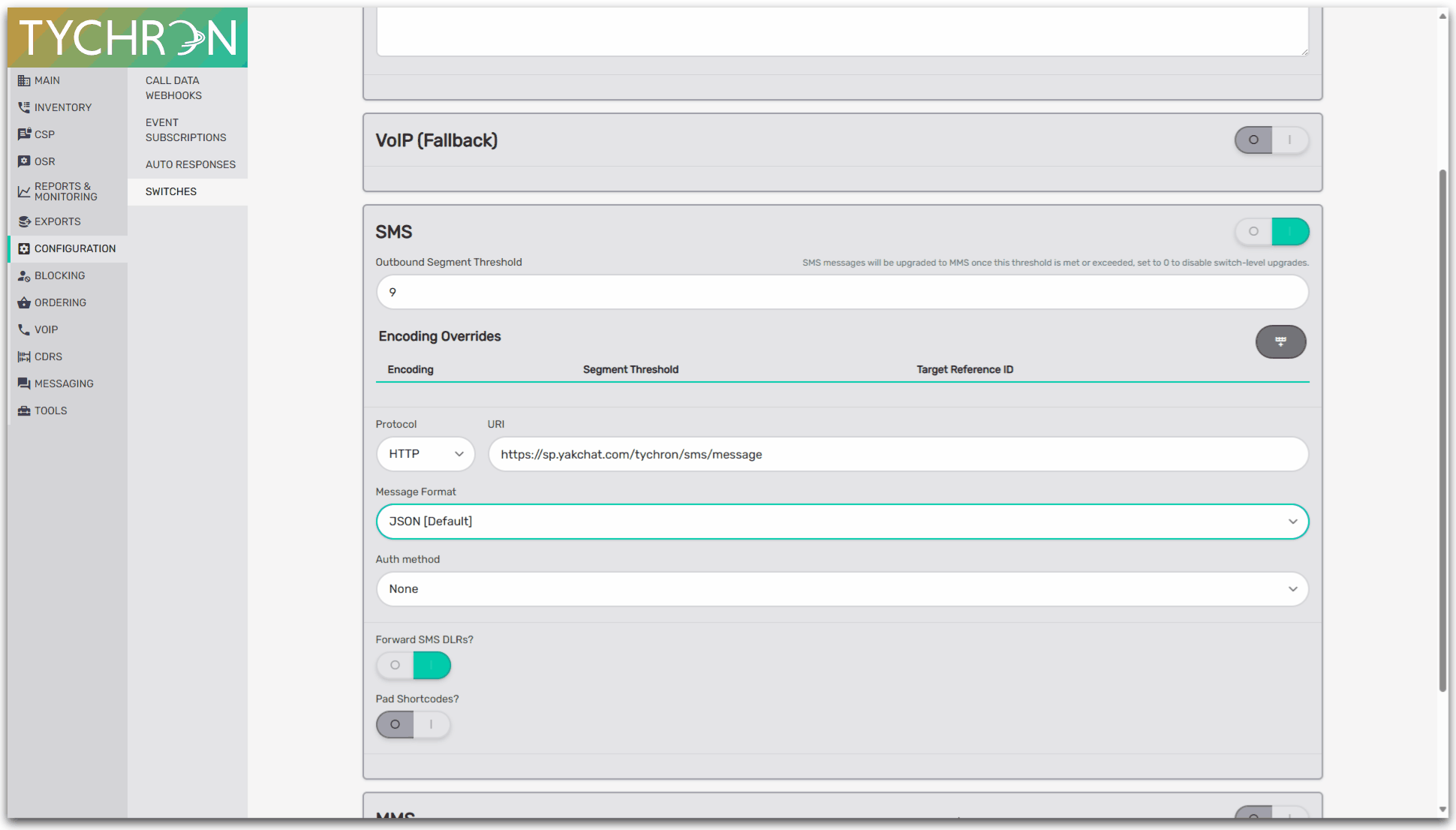Click the Tychron logo
Screen dimensions: 1456x830
128,38
